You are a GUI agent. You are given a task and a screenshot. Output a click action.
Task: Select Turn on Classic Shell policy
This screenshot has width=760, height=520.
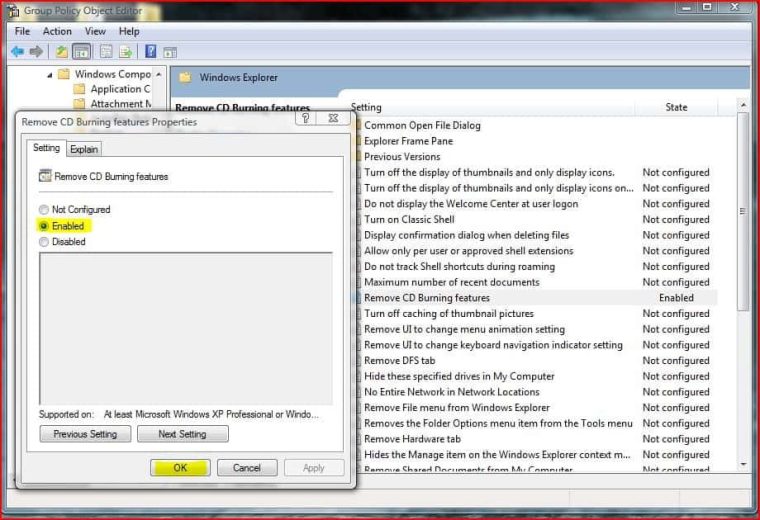(x=409, y=220)
